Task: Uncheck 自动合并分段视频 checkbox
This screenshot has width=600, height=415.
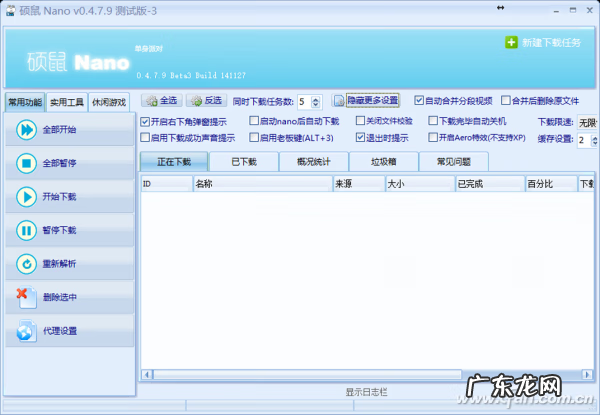Action: 419,101
